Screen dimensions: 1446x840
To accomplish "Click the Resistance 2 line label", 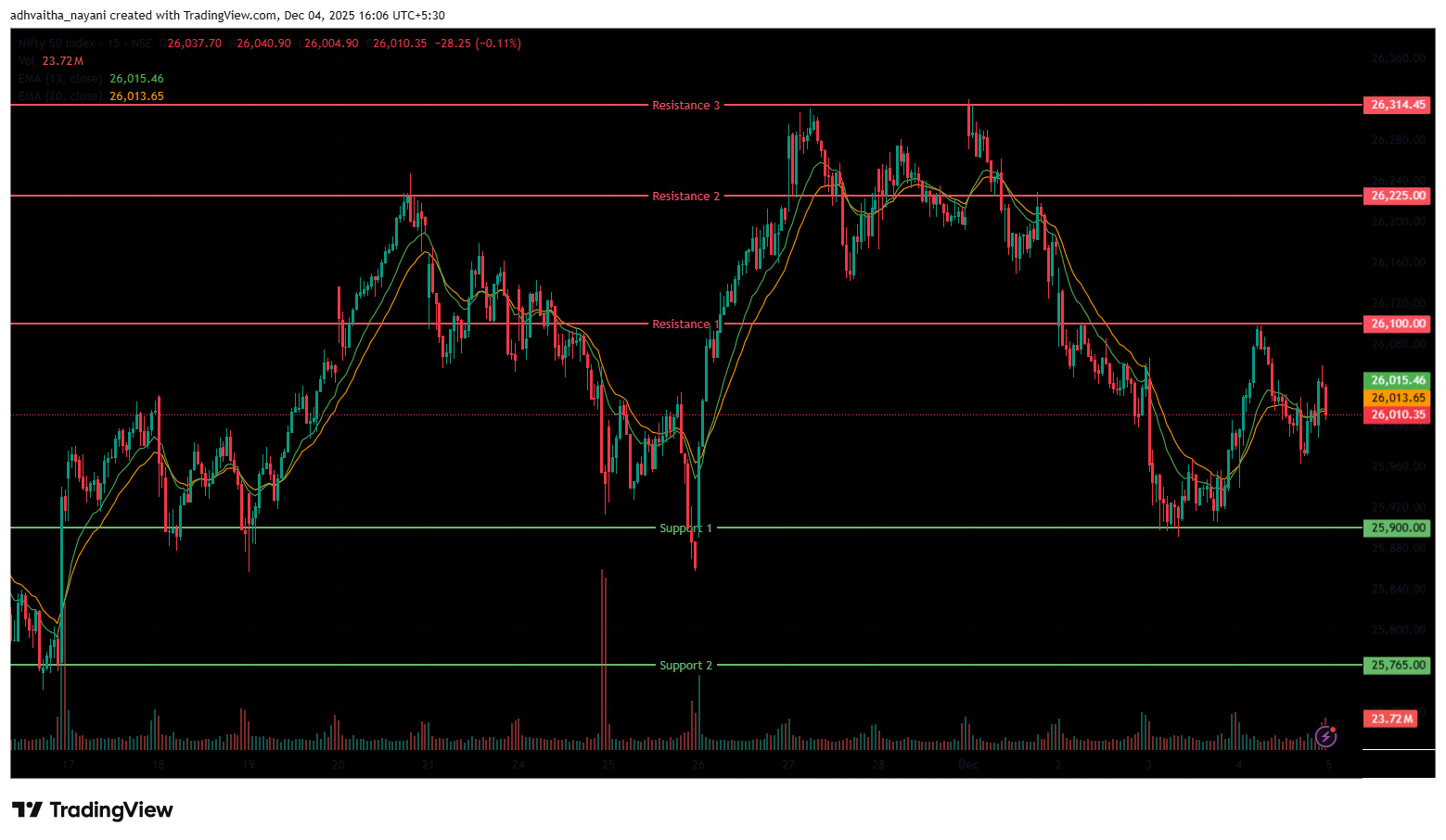I will point(685,197).
